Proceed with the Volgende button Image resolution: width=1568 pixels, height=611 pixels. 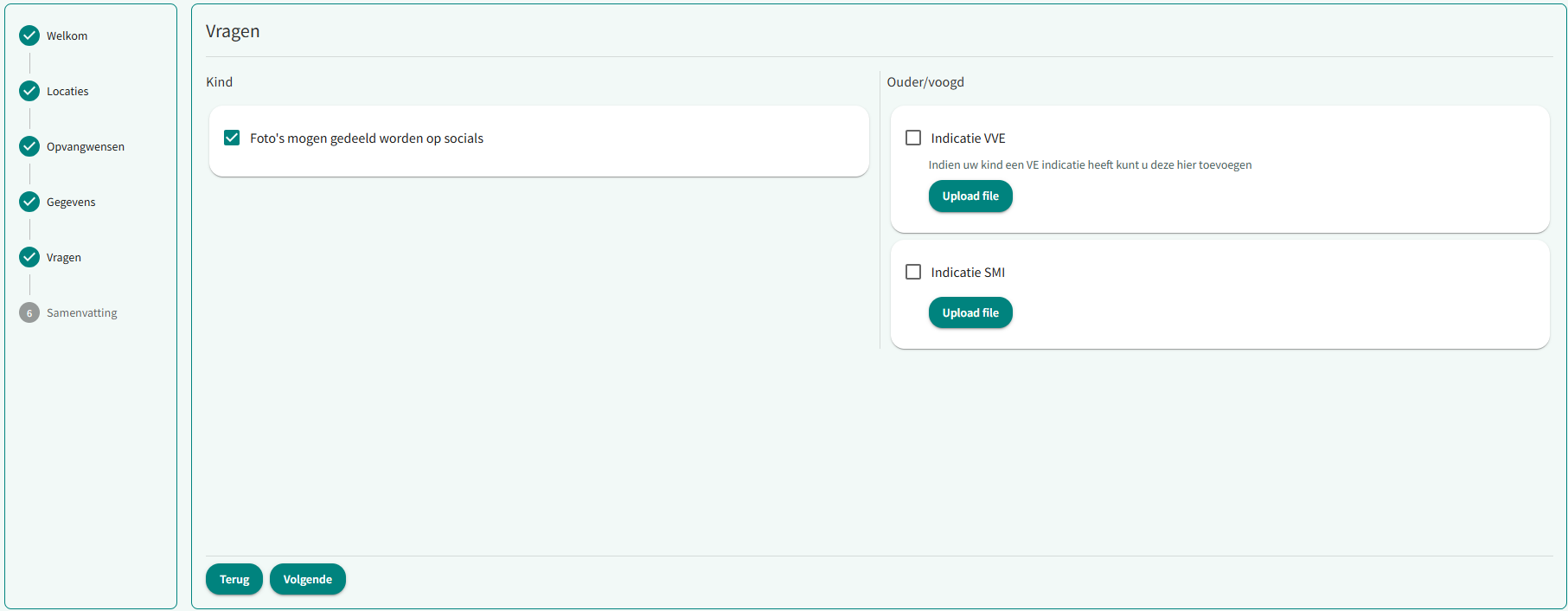tap(308, 579)
